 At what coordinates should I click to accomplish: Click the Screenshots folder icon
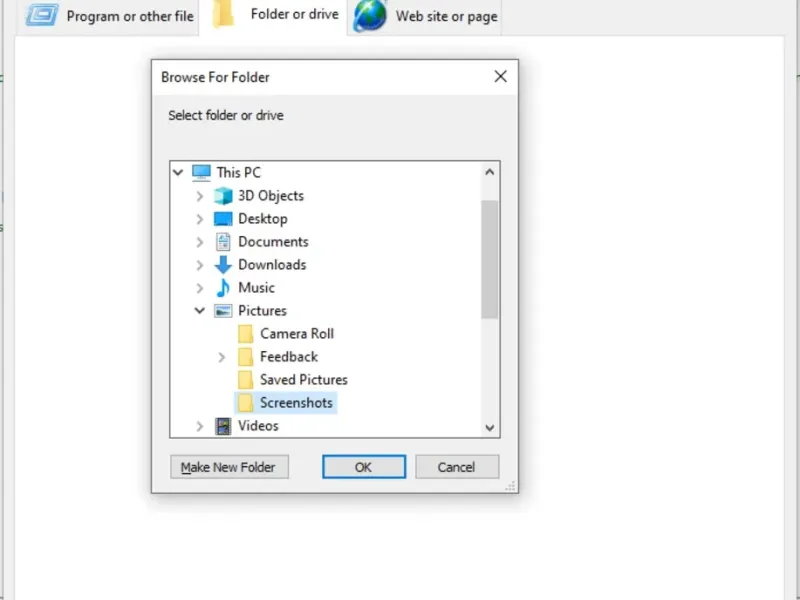(245, 403)
